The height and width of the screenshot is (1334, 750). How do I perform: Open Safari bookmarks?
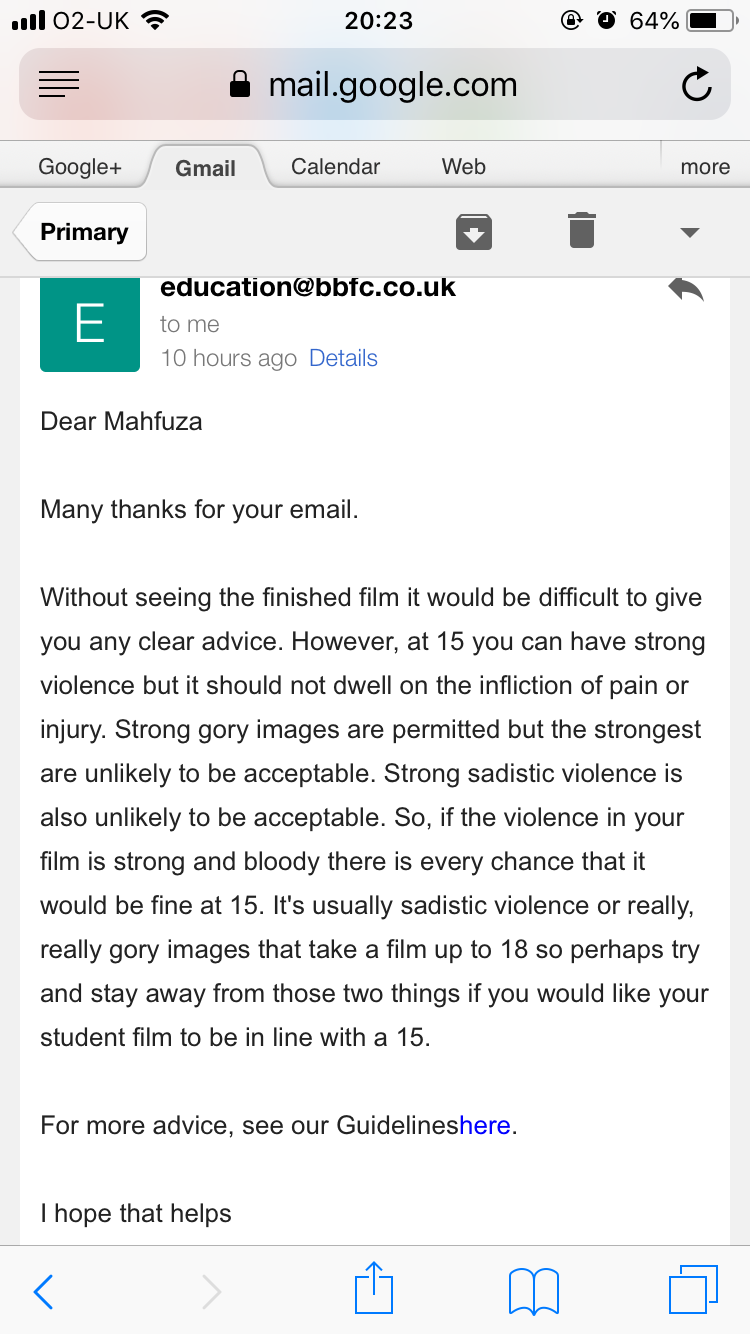click(x=533, y=1291)
